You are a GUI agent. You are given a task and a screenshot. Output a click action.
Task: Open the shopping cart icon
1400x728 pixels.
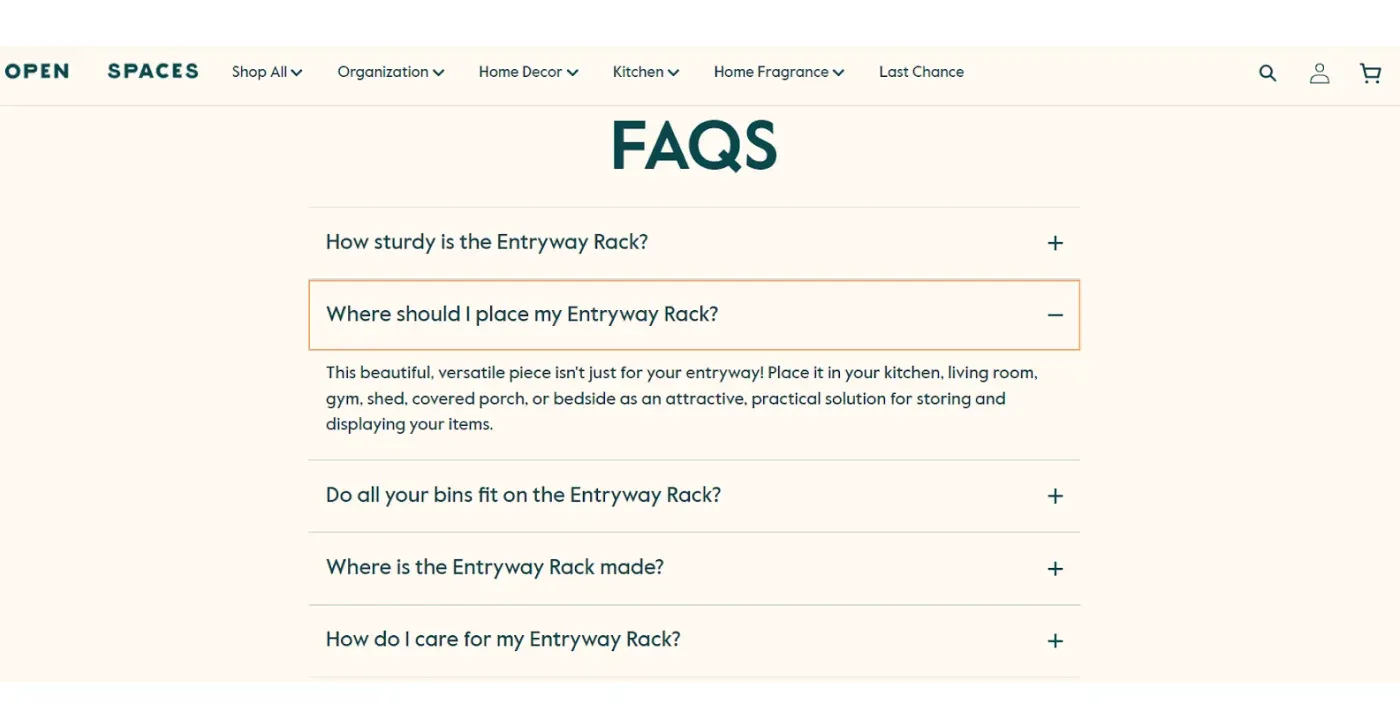(x=1370, y=73)
